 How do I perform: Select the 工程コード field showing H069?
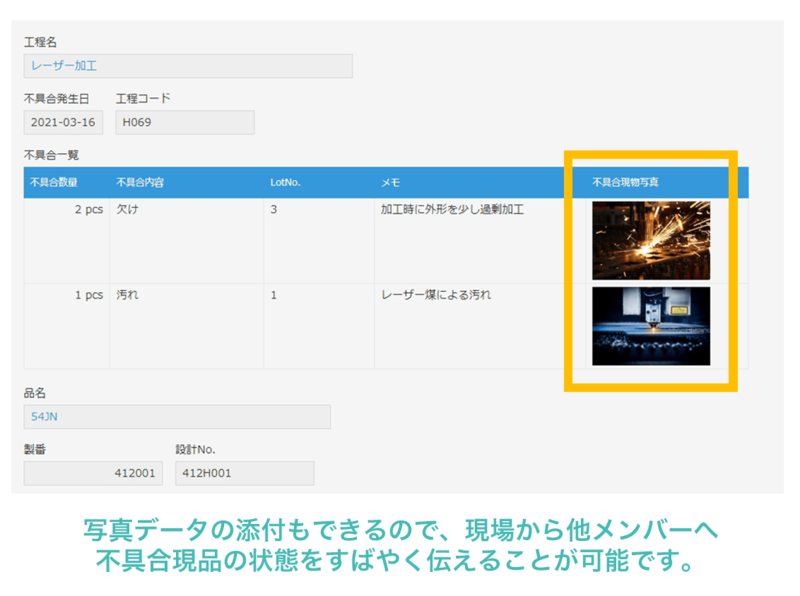pyautogui.click(x=185, y=122)
